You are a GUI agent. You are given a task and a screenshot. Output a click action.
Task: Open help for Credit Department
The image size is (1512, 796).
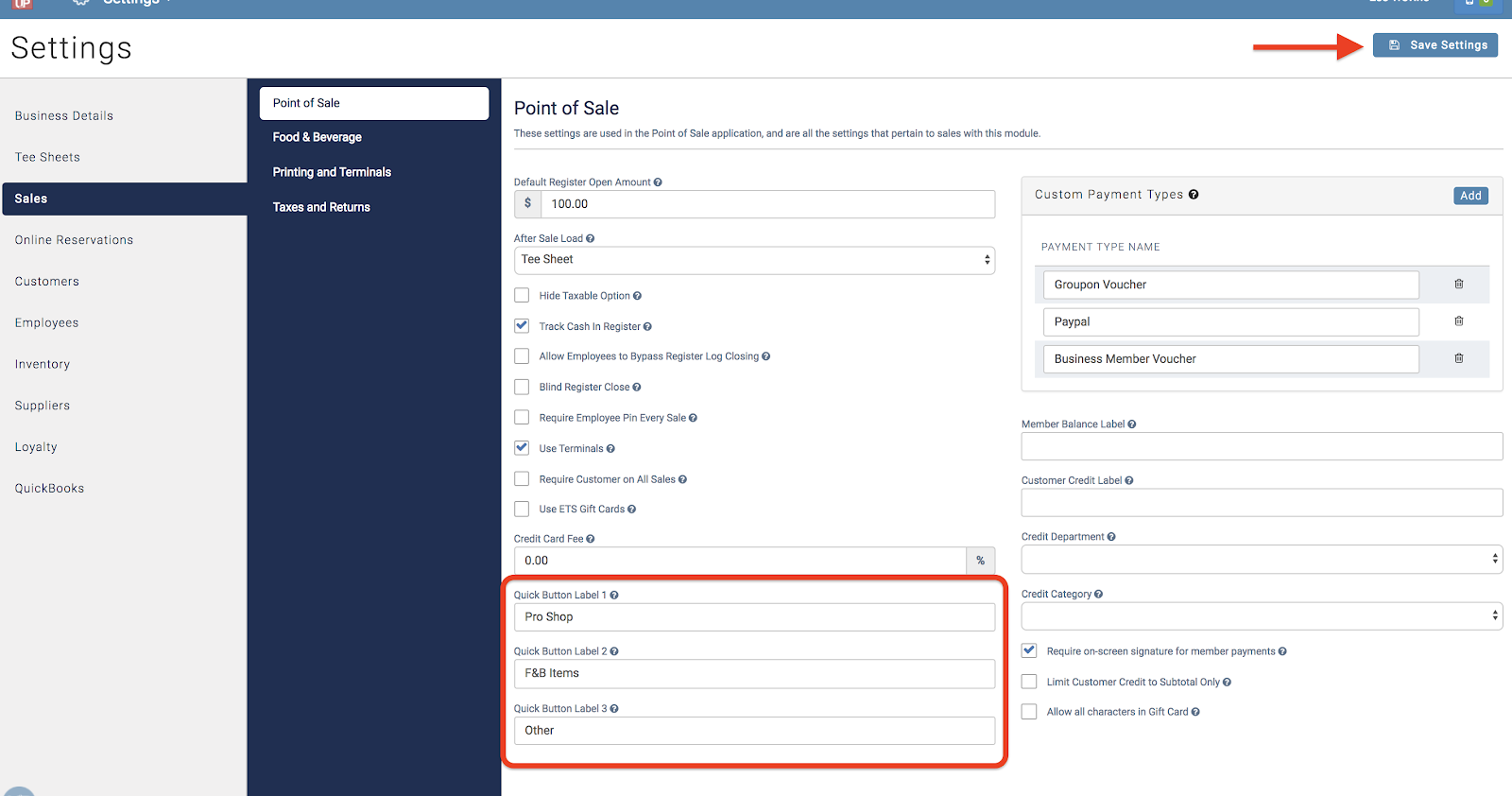click(1111, 537)
